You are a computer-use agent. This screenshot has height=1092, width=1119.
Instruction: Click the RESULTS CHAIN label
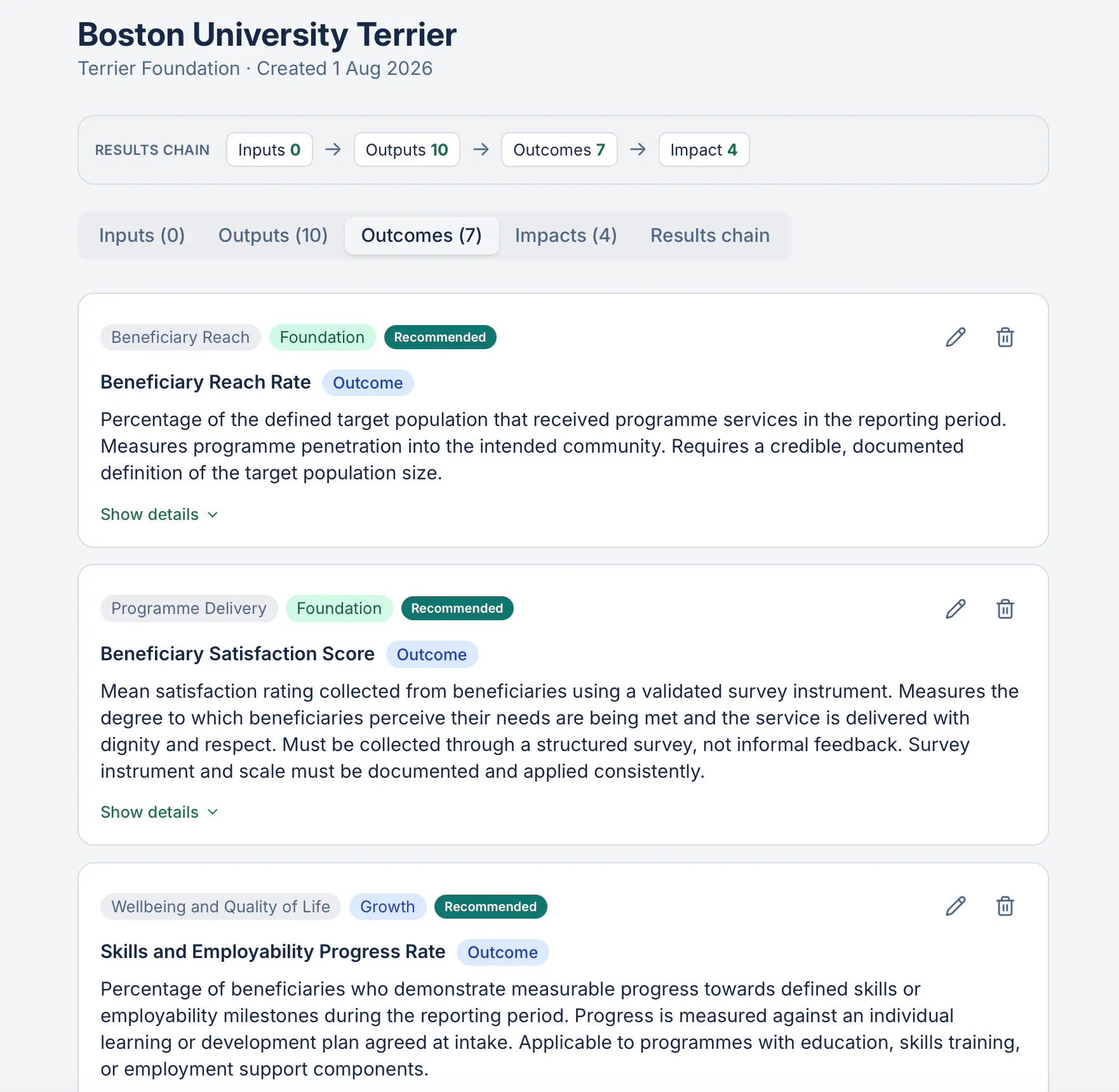point(152,150)
